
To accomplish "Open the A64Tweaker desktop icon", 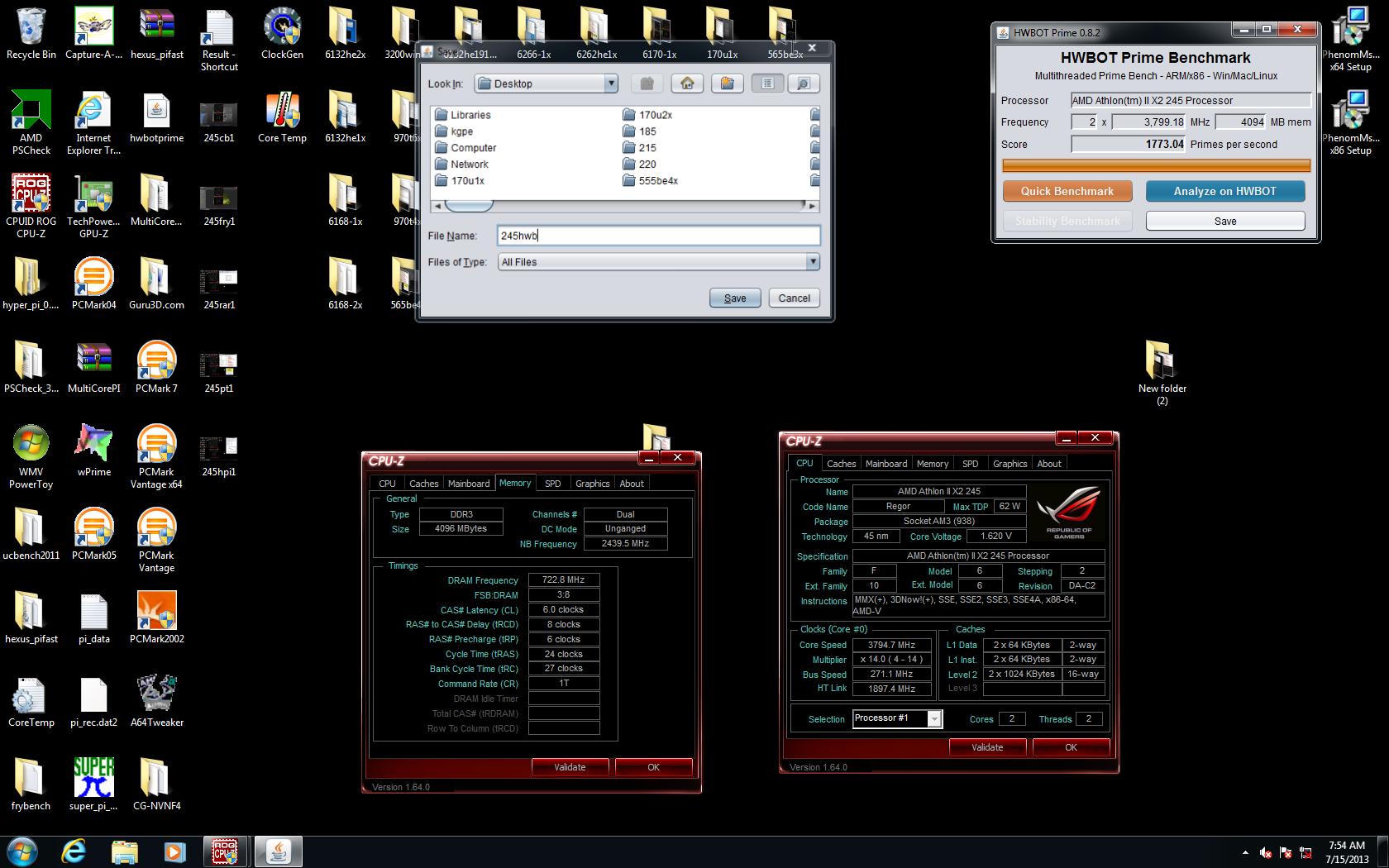I will (x=156, y=701).
